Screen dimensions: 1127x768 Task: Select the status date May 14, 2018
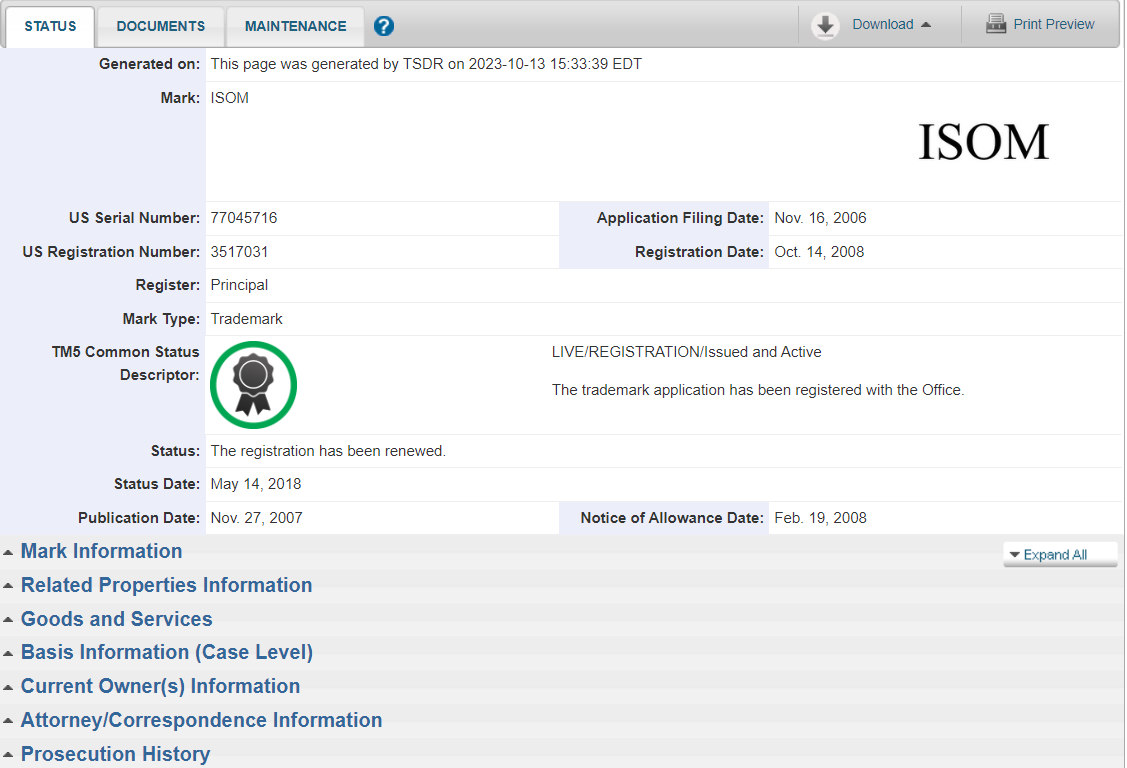coord(256,484)
